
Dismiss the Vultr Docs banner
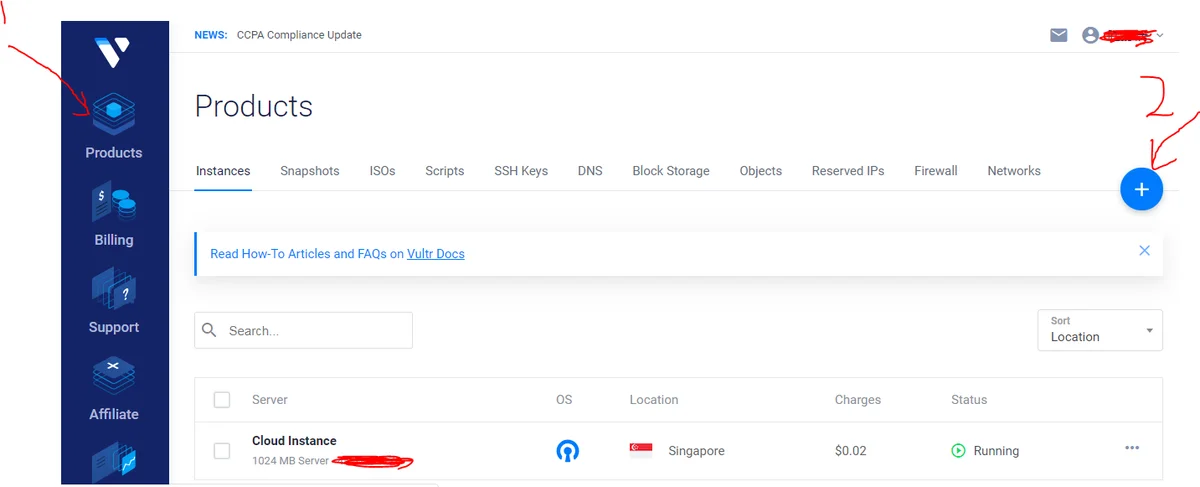point(1145,250)
